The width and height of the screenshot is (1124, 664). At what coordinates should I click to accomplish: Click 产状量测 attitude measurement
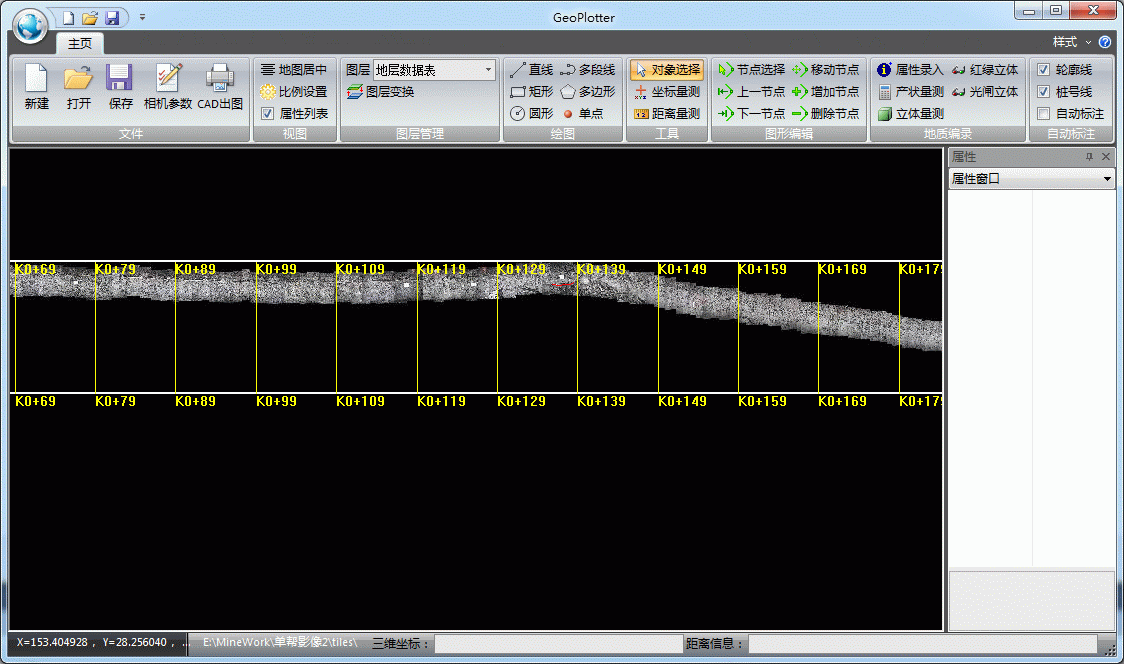pos(910,92)
